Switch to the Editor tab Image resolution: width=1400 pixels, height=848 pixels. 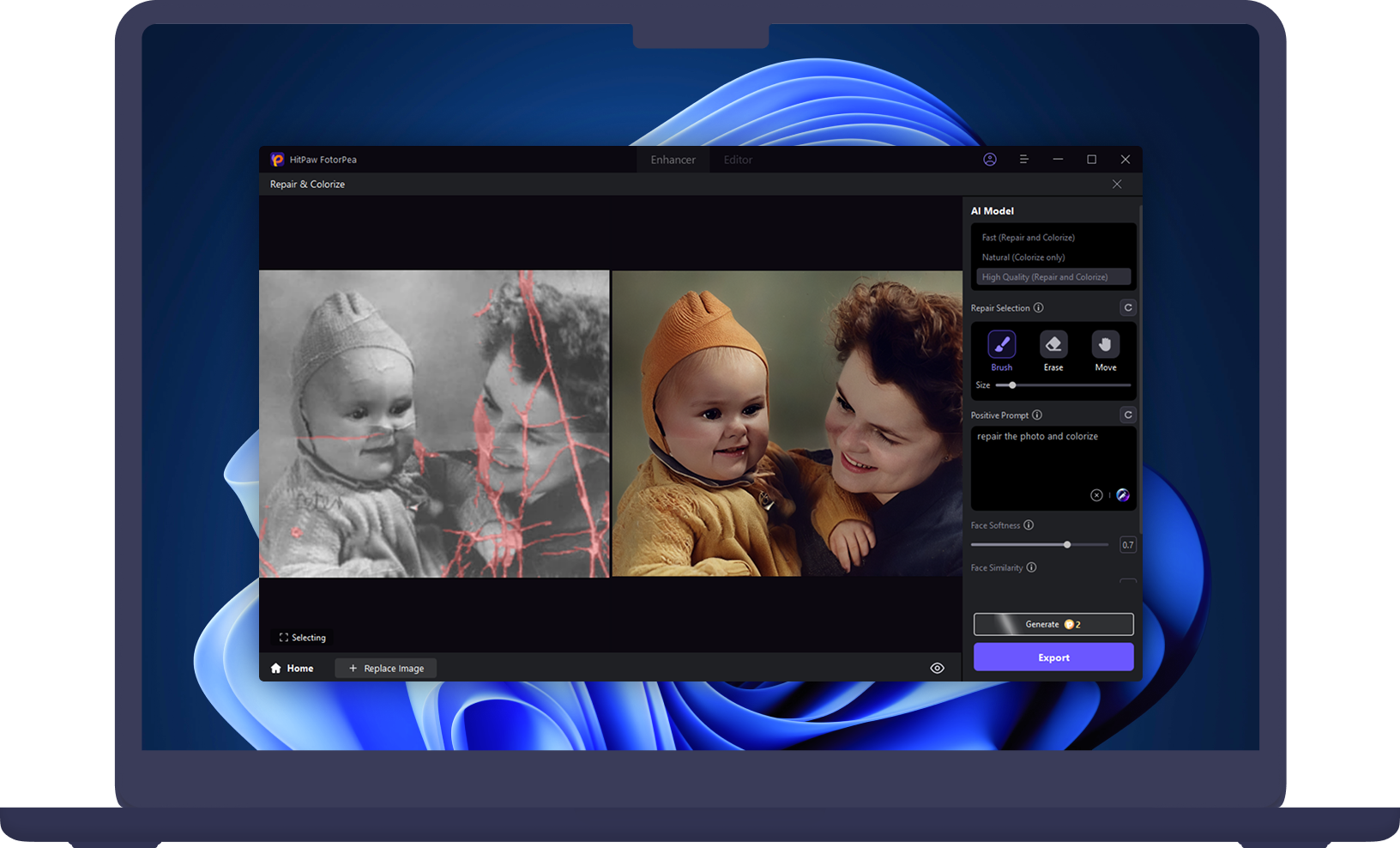pyautogui.click(x=738, y=161)
